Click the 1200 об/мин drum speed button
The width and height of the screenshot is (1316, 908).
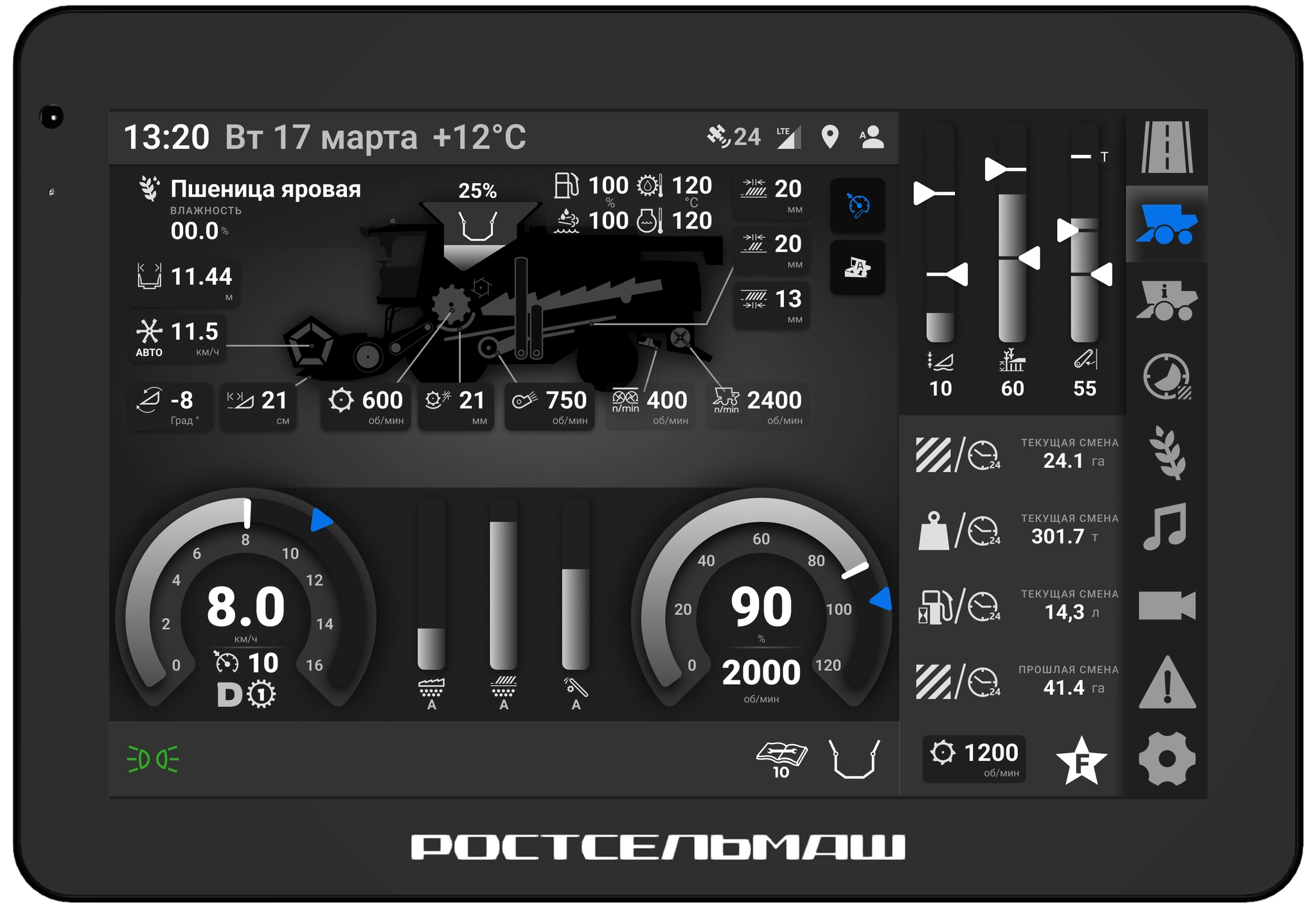[x=974, y=759]
